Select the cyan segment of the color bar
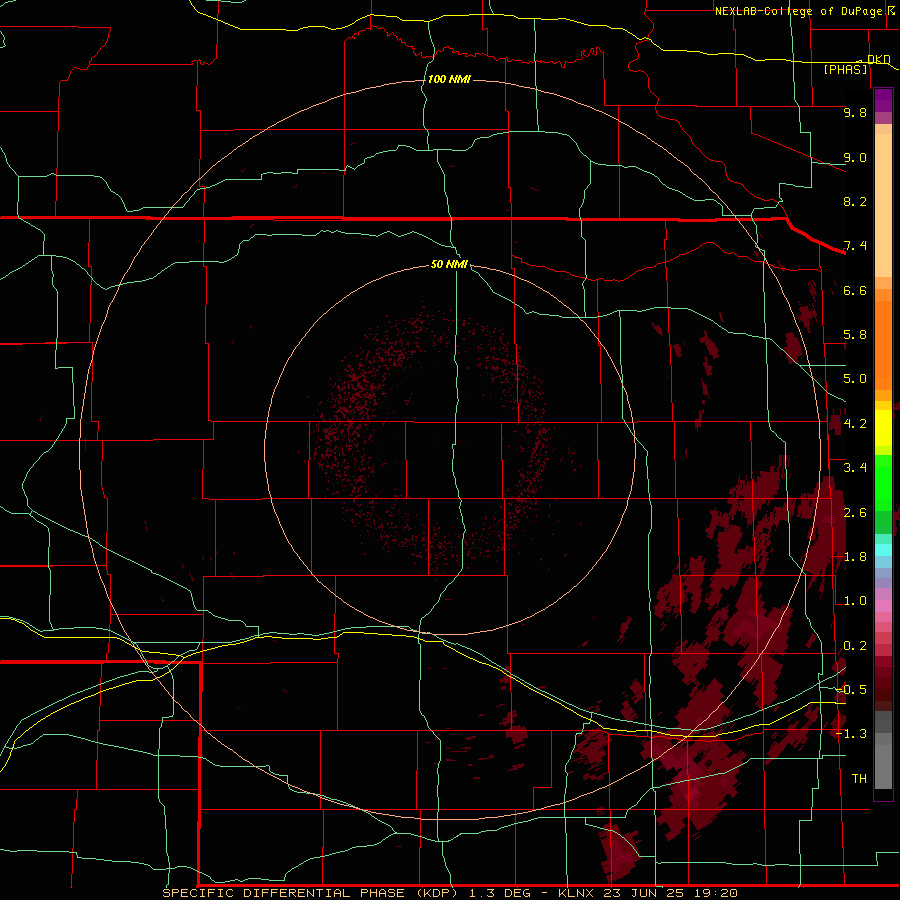 [883, 550]
